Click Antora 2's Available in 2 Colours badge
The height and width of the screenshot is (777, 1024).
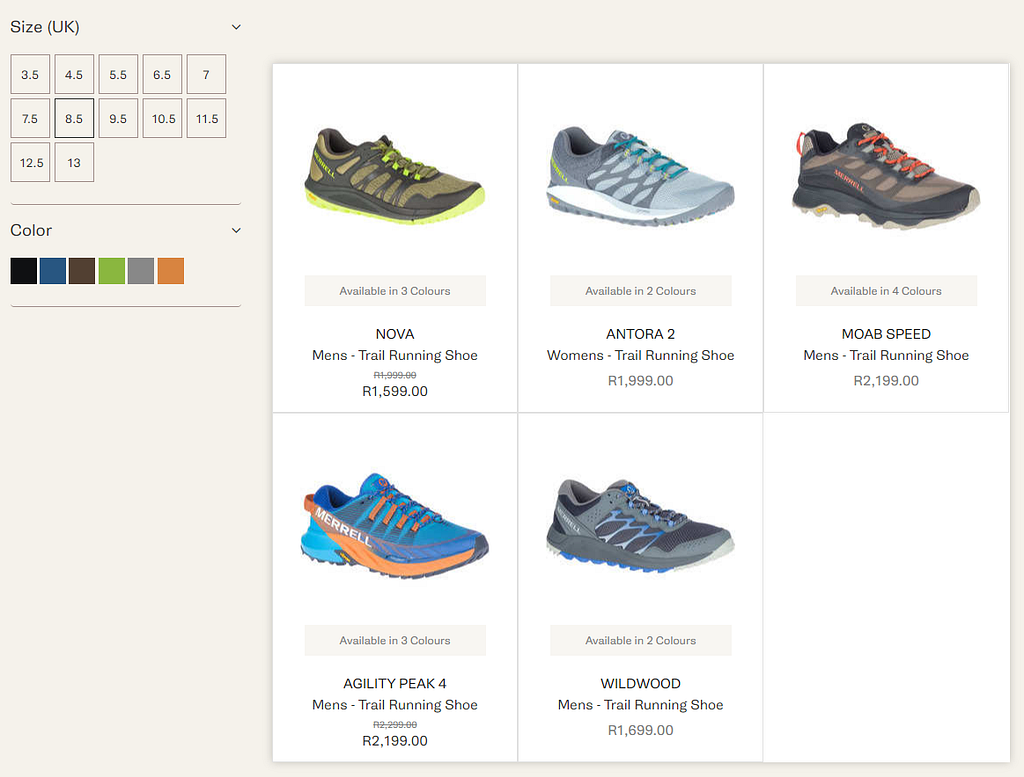[x=640, y=291]
